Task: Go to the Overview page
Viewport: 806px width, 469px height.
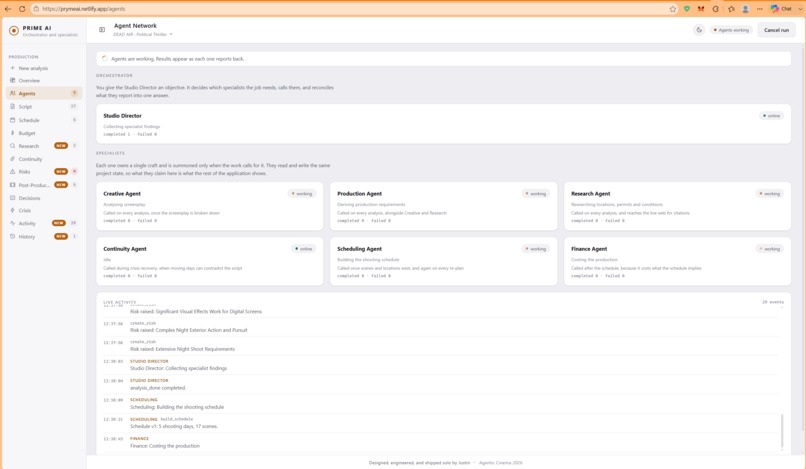Action: 43,80
